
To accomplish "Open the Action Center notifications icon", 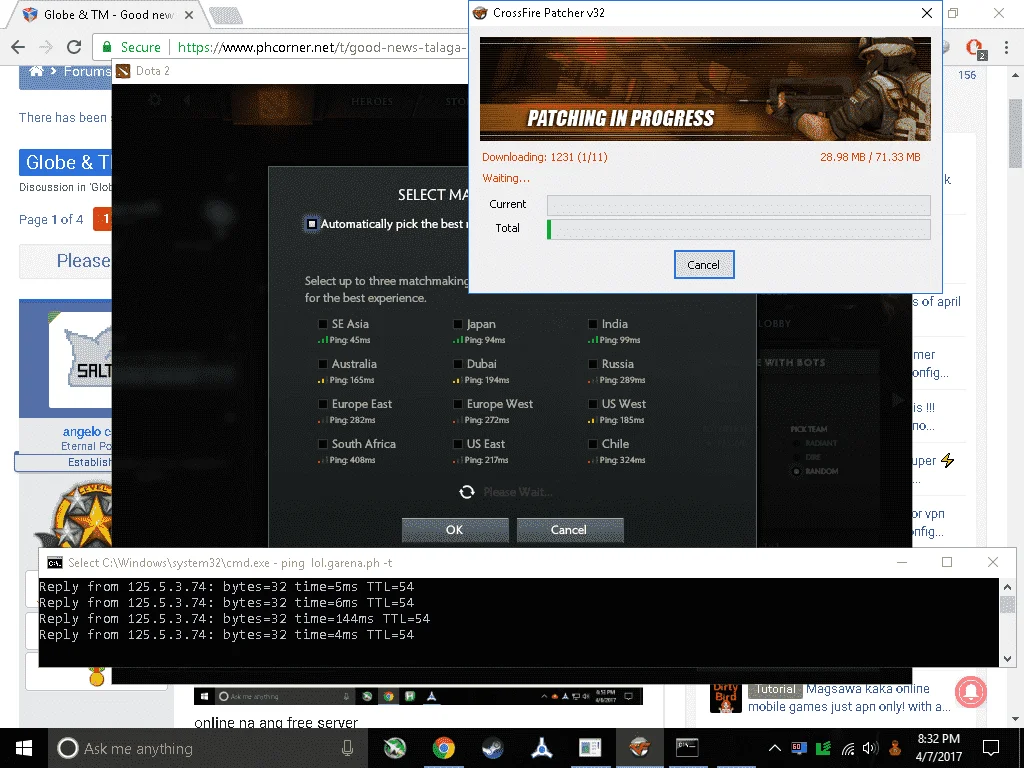I will (991, 748).
